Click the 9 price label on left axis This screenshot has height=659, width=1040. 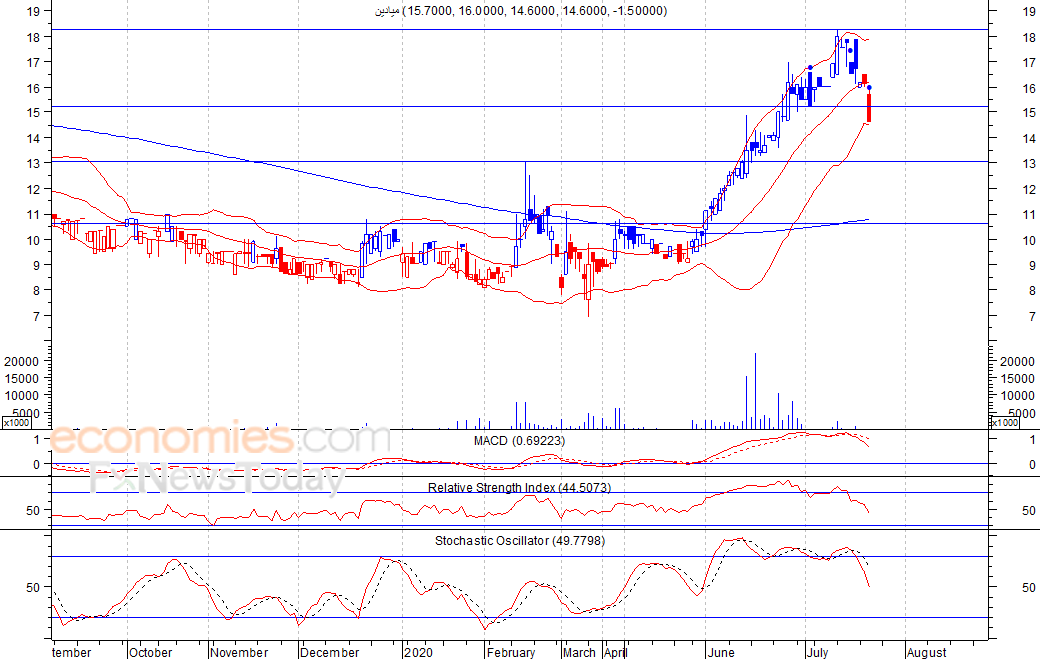click(37, 265)
